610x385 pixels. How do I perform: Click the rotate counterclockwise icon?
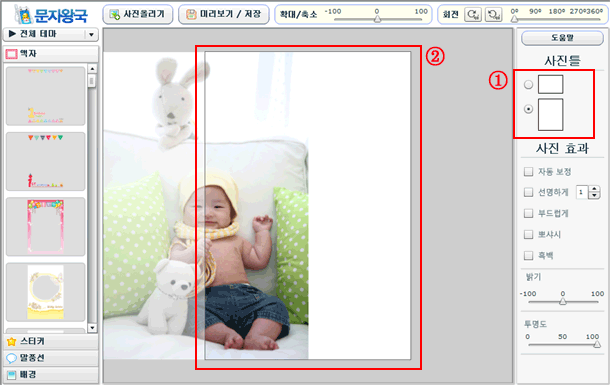[x=493, y=15]
